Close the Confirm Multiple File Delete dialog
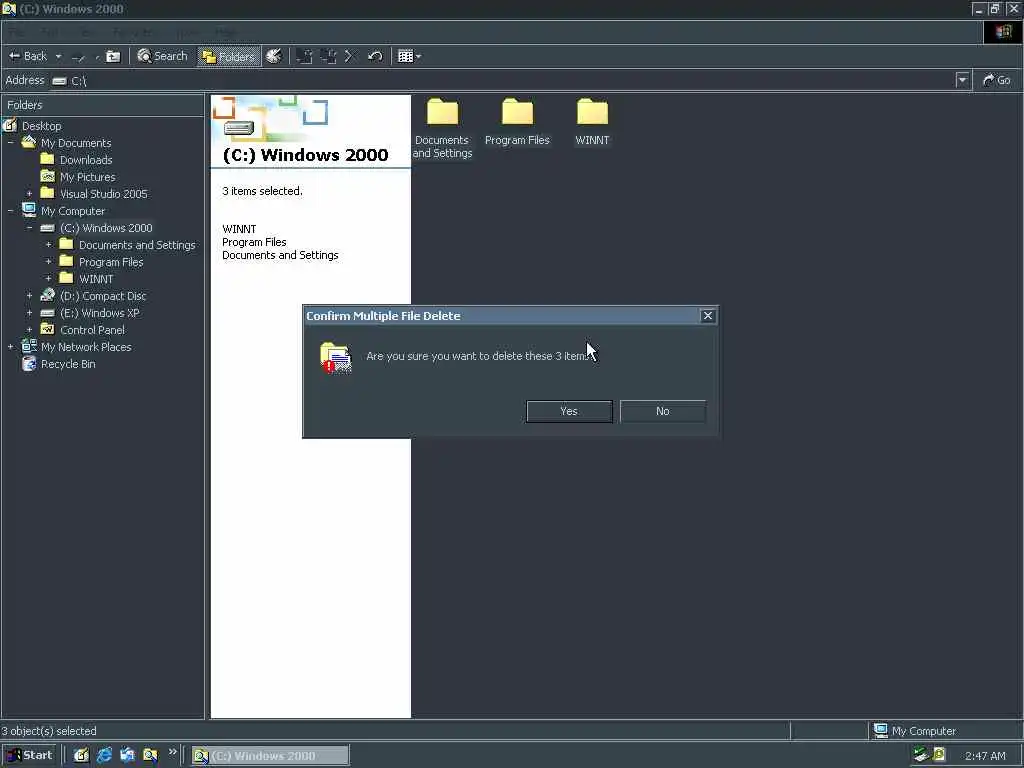The image size is (1024, 768). click(707, 316)
